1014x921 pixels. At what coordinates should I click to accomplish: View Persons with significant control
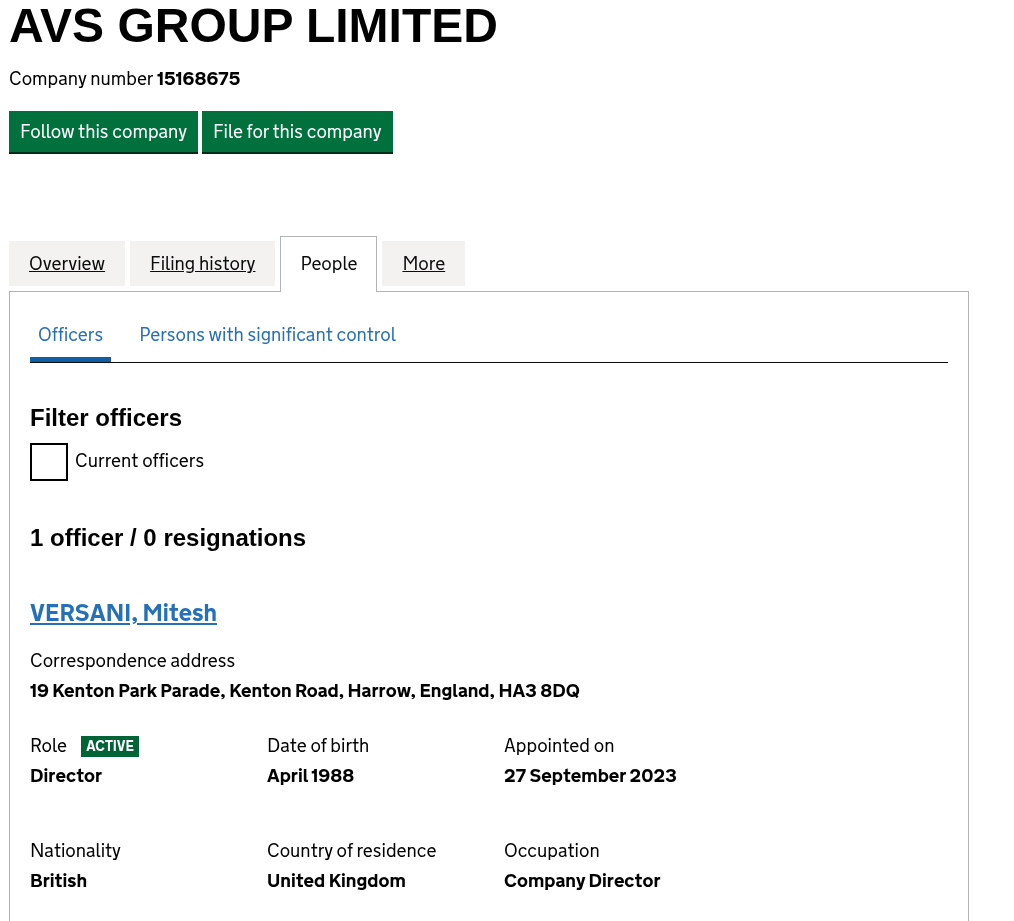click(268, 335)
